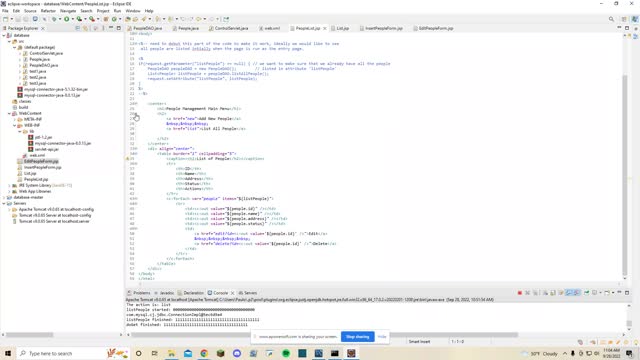Expand the META-INF folder
Viewport: 640px width, 360px height.
coord(15,120)
